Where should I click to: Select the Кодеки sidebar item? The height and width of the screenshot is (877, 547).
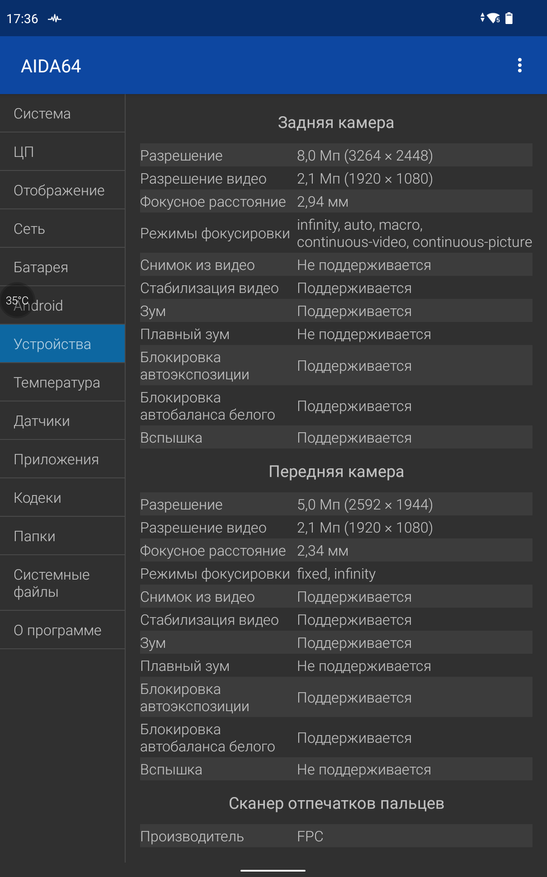click(x=62, y=498)
